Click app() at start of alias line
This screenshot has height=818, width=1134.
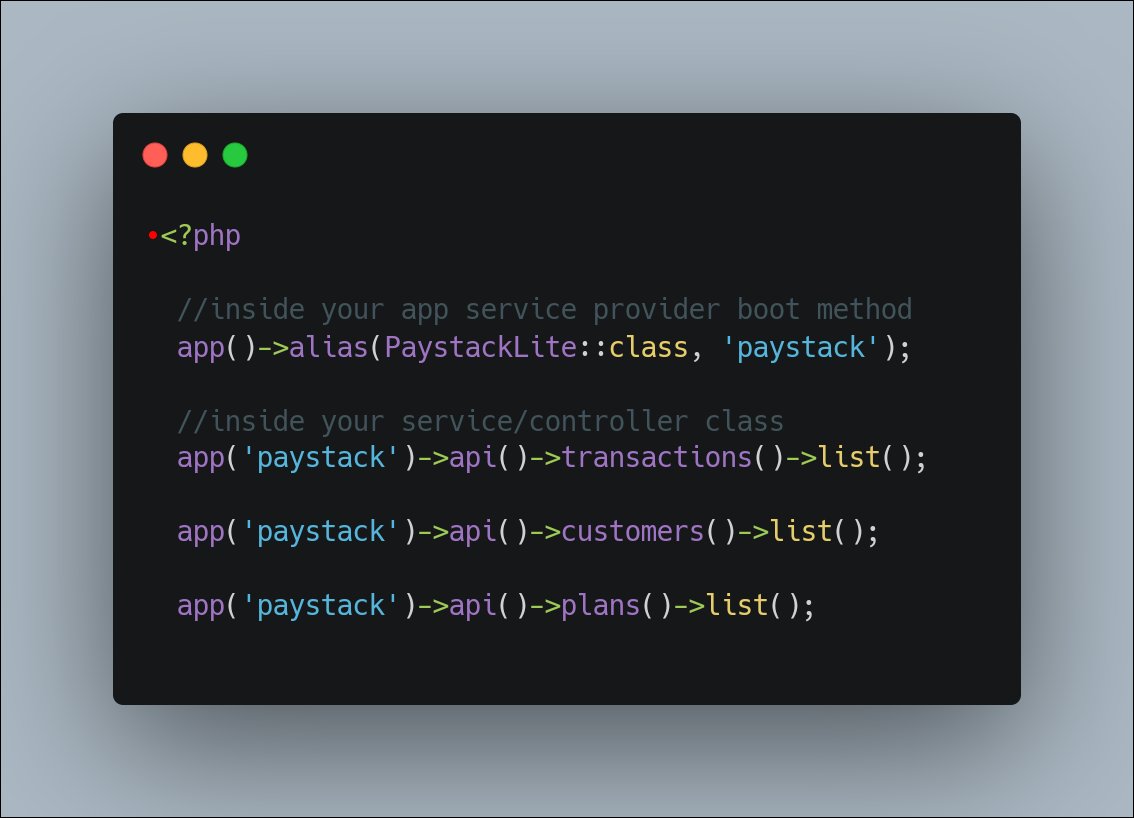217,347
